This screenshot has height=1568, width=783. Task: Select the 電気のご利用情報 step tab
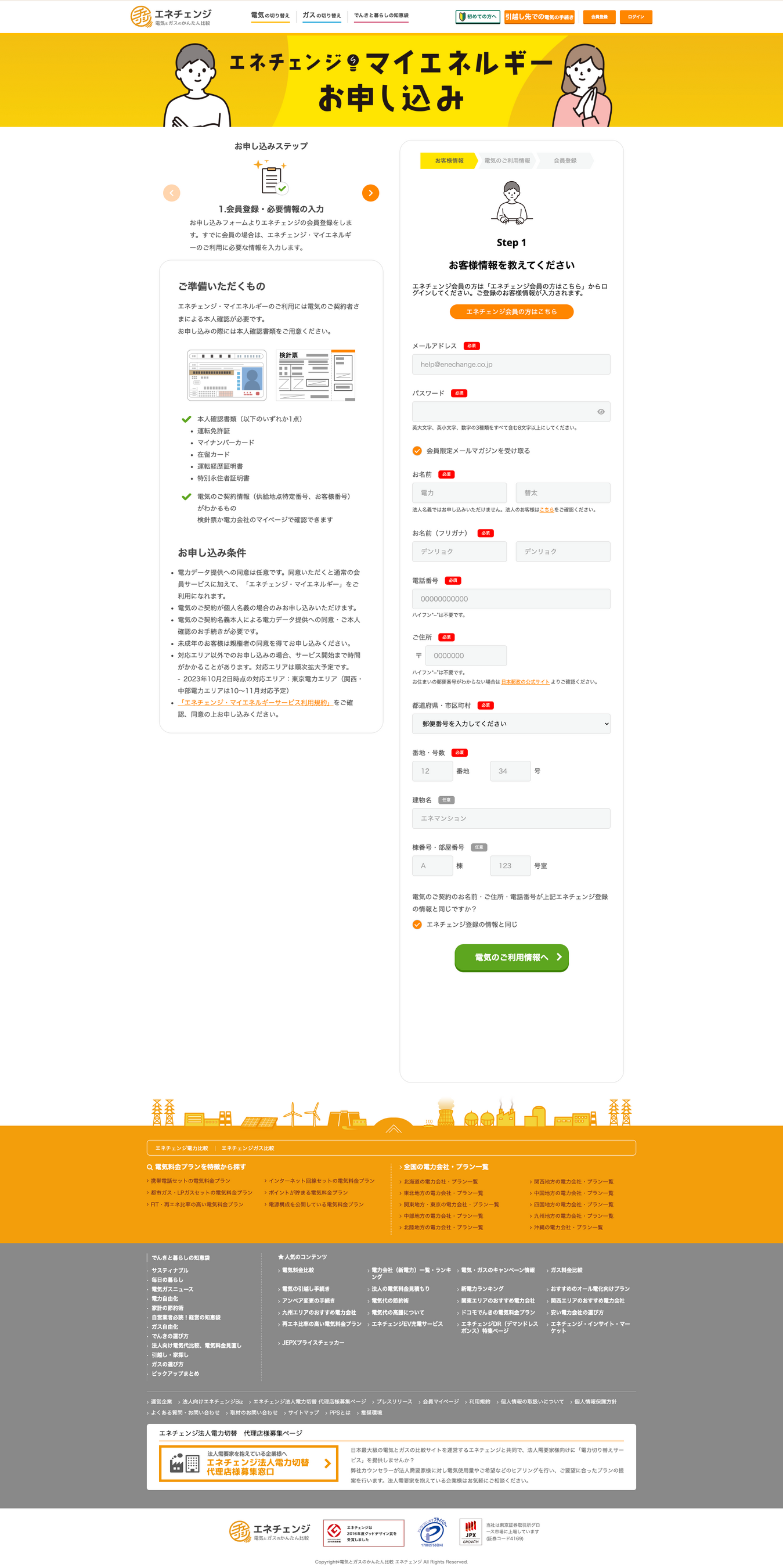[x=507, y=161]
